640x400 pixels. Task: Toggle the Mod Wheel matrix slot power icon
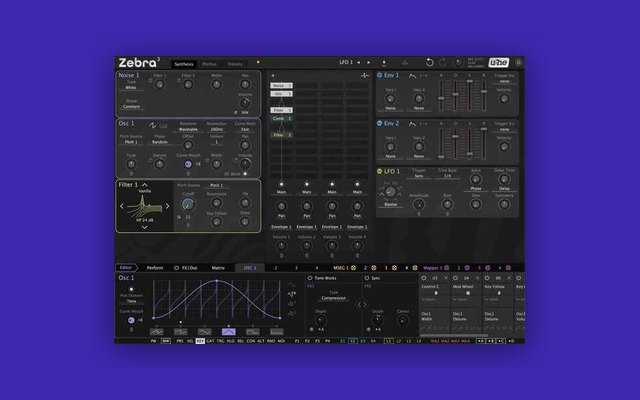point(456,278)
